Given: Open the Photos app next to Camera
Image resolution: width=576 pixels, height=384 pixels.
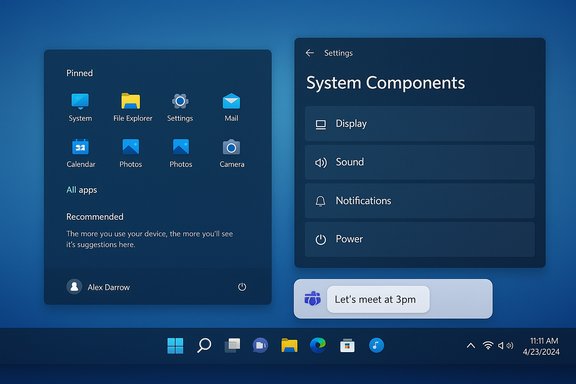Looking at the screenshot, I should click(x=181, y=153).
